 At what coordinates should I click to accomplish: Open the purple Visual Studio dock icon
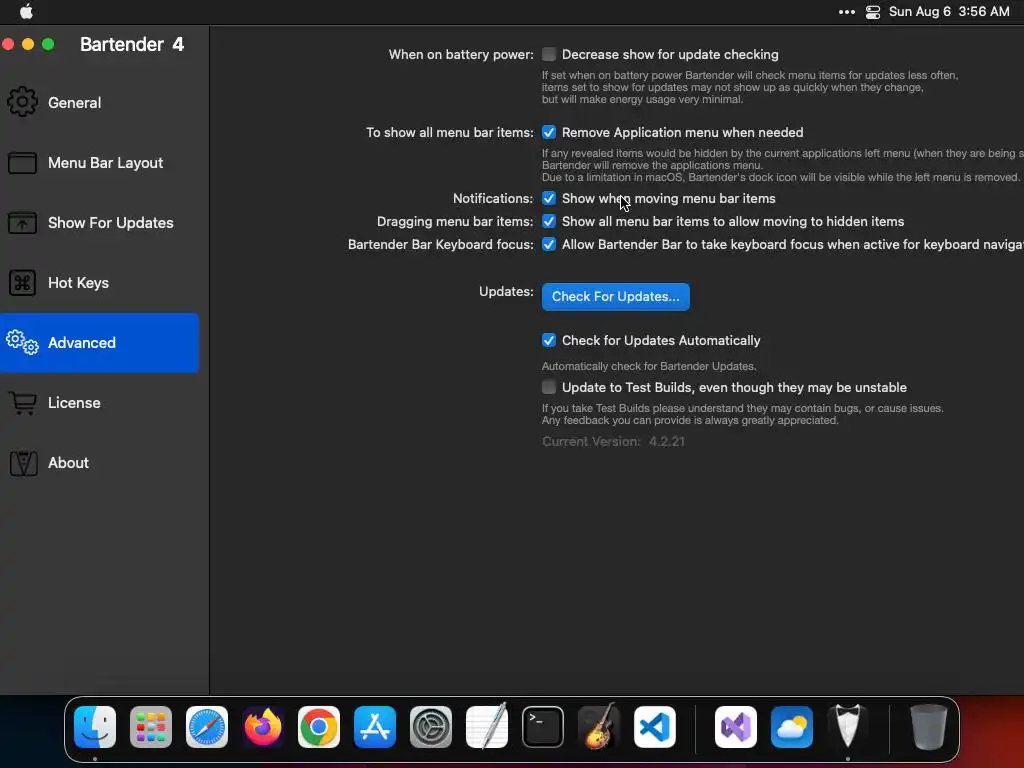(736, 727)
